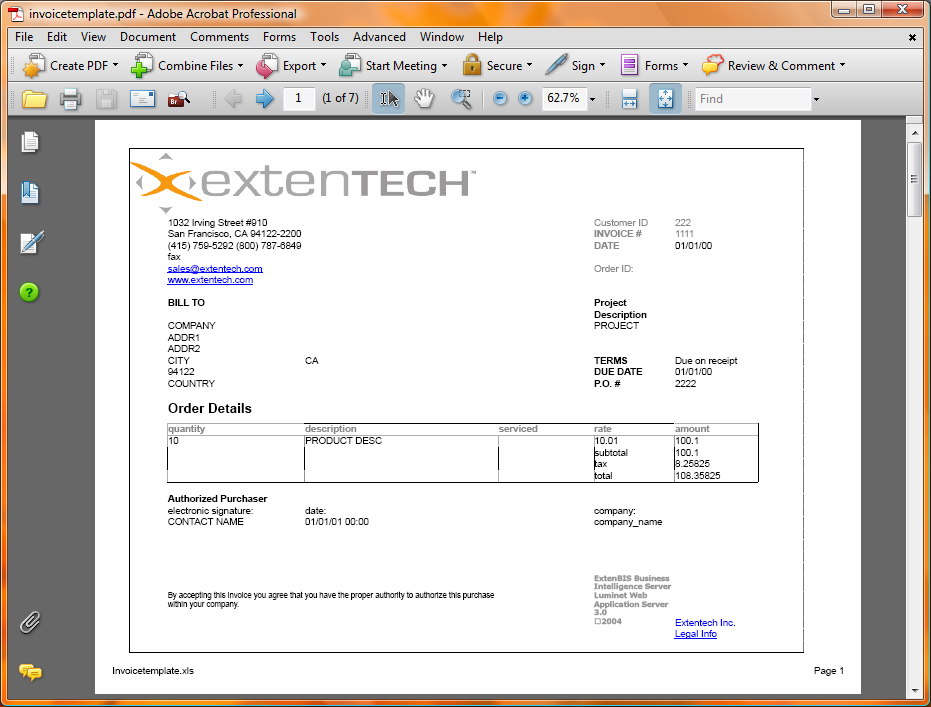Expand the Secure dropdown arrow

coord(529,65)
